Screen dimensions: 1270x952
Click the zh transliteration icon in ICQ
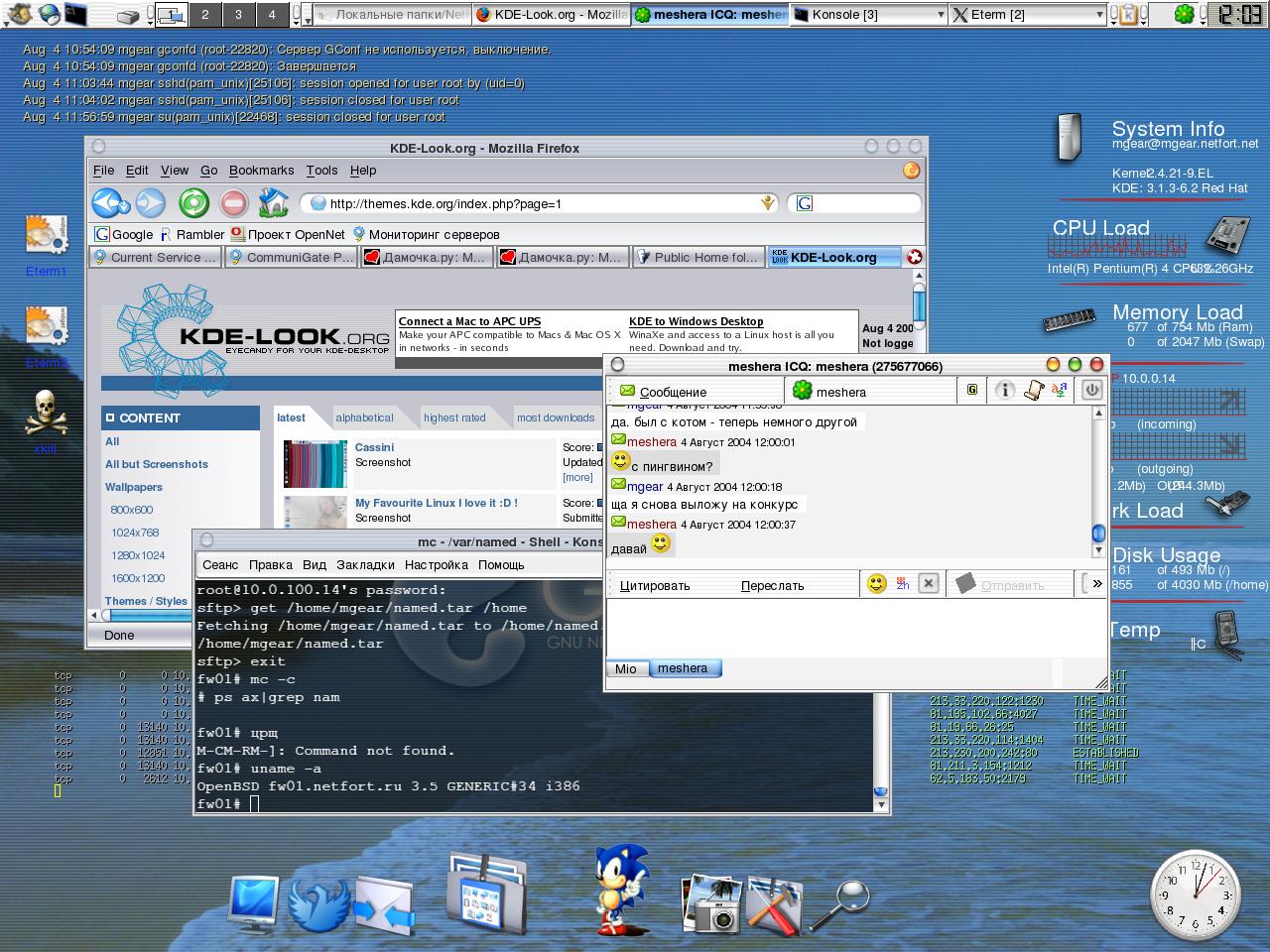tap(903, 584)
